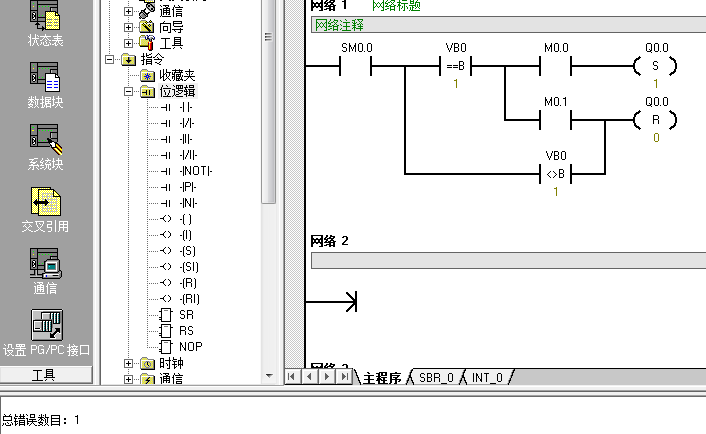Go to last tab with navigation arrow
The width and height of the screenshot is (706, 434).
coord(345,376)
